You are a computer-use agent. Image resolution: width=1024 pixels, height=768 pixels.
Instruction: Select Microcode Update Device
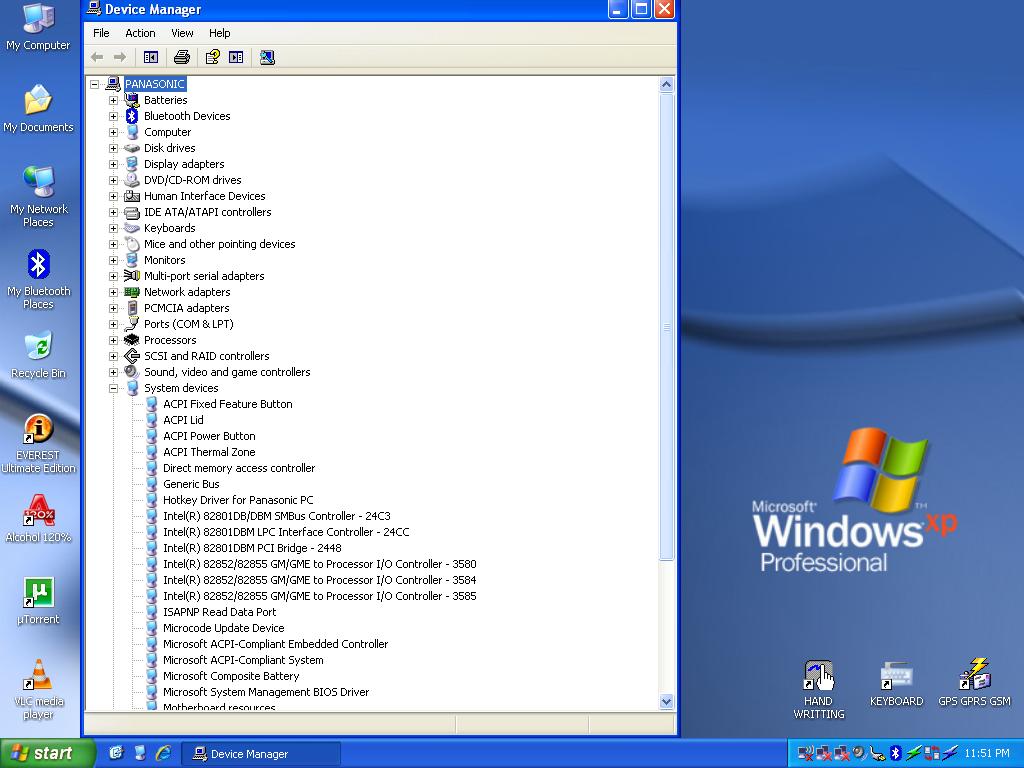224,628
